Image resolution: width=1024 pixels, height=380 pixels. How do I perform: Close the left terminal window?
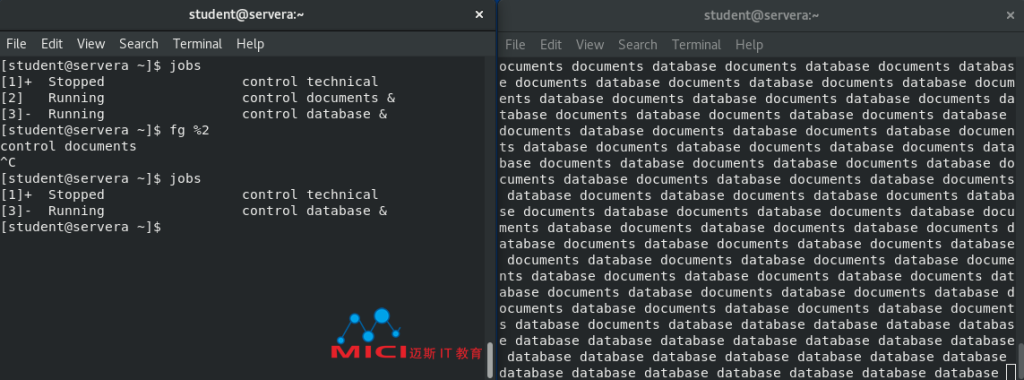click(479, 14)
